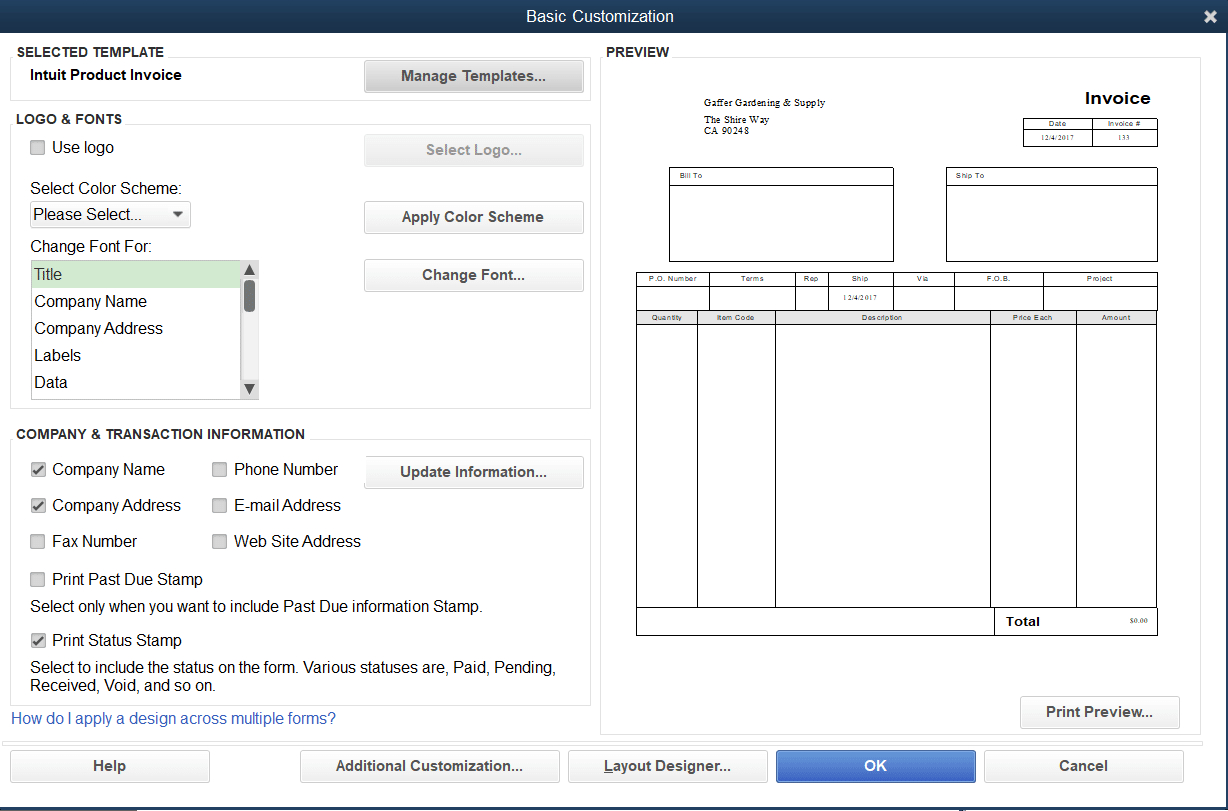The width and height of the screenshot is (1228, 811).
Task: Open the Update Information dialog
Action: [x=473, y=472]
